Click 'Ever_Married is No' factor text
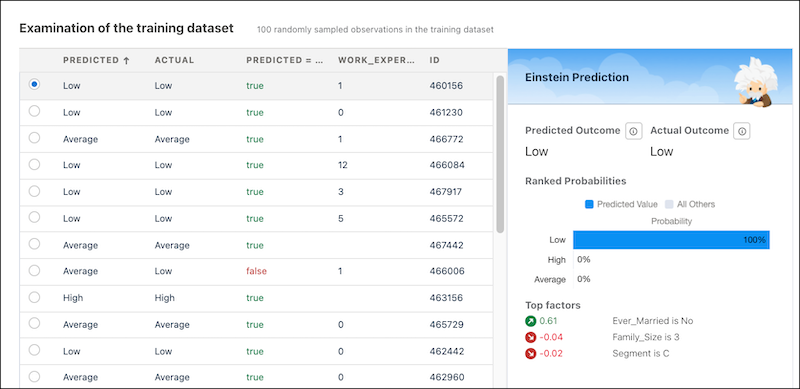This screenshot has width=800, height=389. [x=653, y=321]
